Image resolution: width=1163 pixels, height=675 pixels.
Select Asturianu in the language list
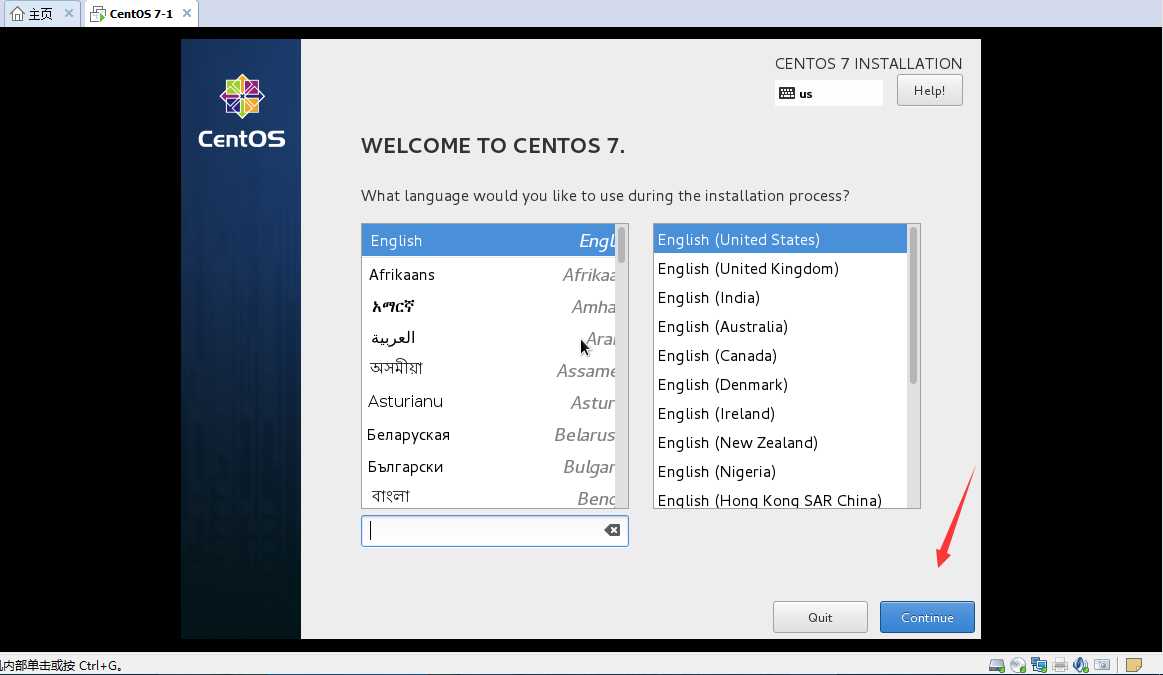click(x=489, y=402)
